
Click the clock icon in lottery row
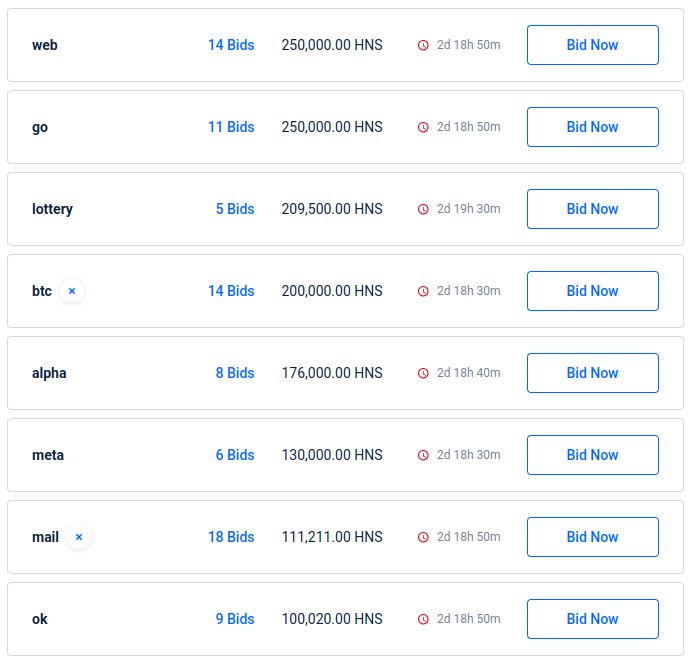(423, 209)
